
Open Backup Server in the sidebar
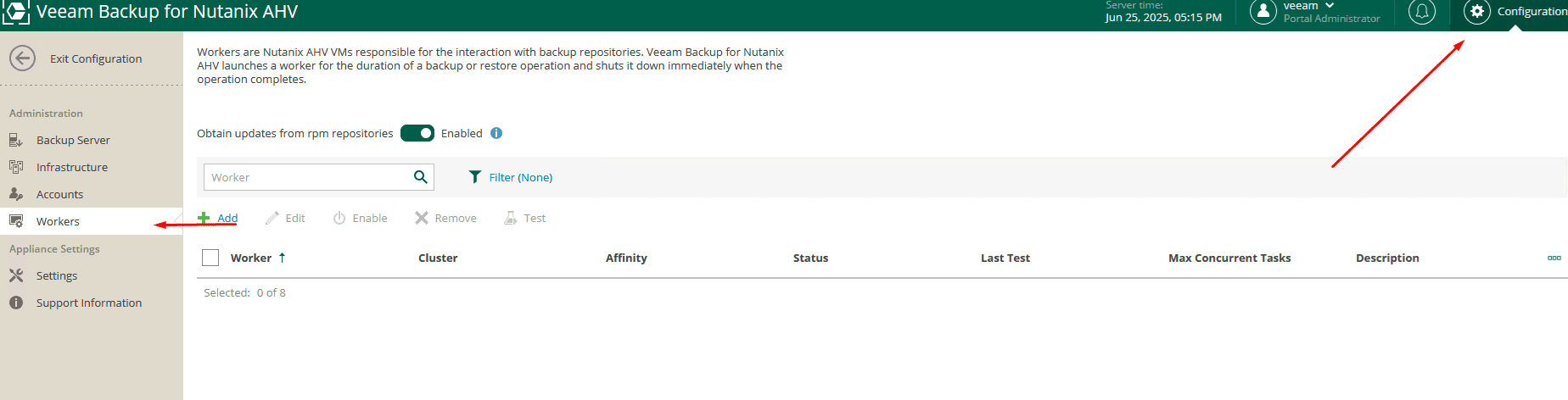tap(73, 140)
